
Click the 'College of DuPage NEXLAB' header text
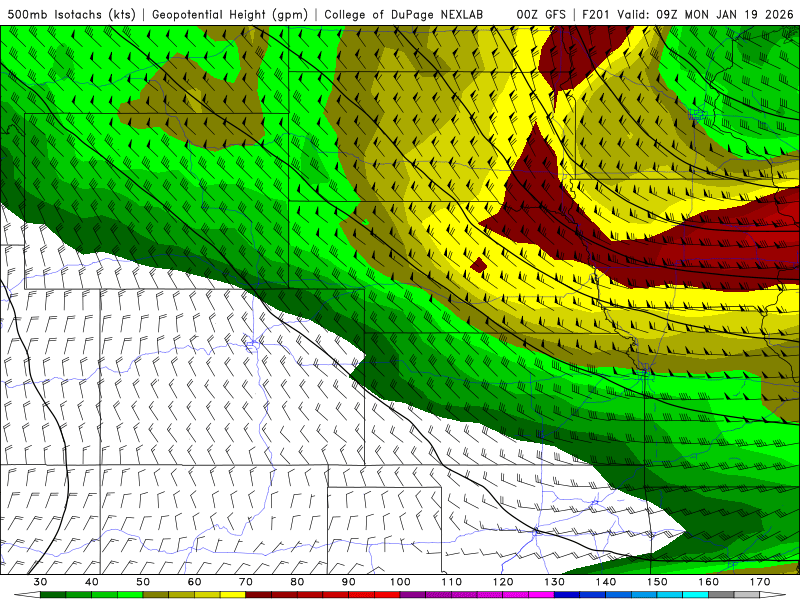403,14
